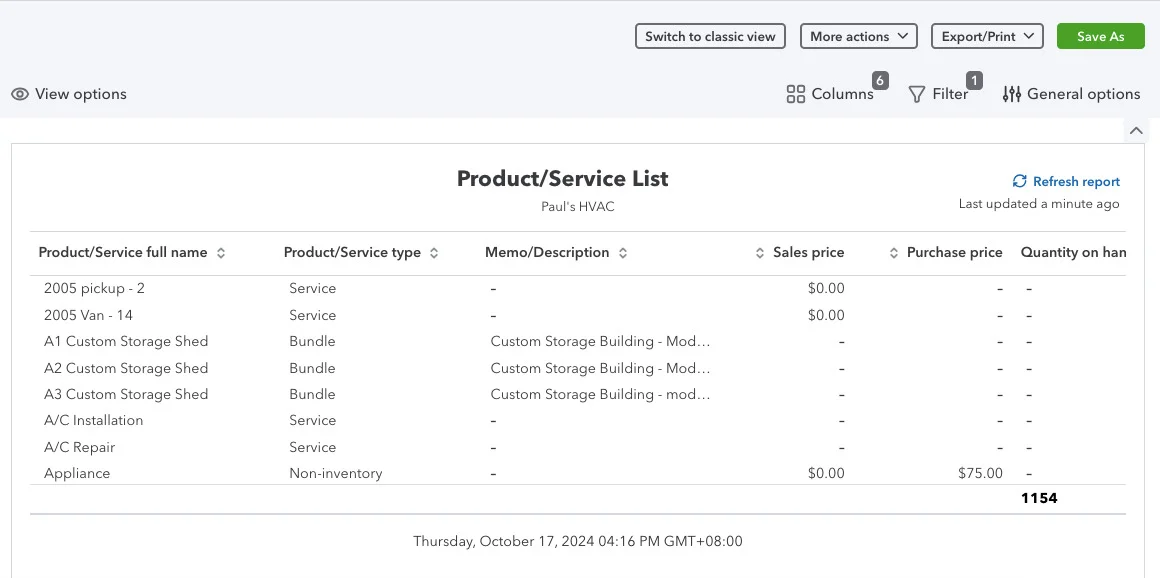Collapse the report options panel chevron
The height and width of the screenshot is (578, 1160).
[x=1136, y=131]
